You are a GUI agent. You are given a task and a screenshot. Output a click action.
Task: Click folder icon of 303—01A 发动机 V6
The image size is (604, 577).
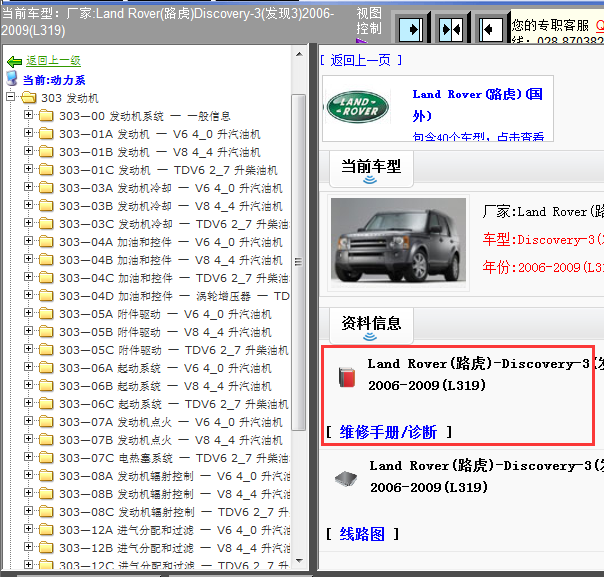tap(46, 133)
